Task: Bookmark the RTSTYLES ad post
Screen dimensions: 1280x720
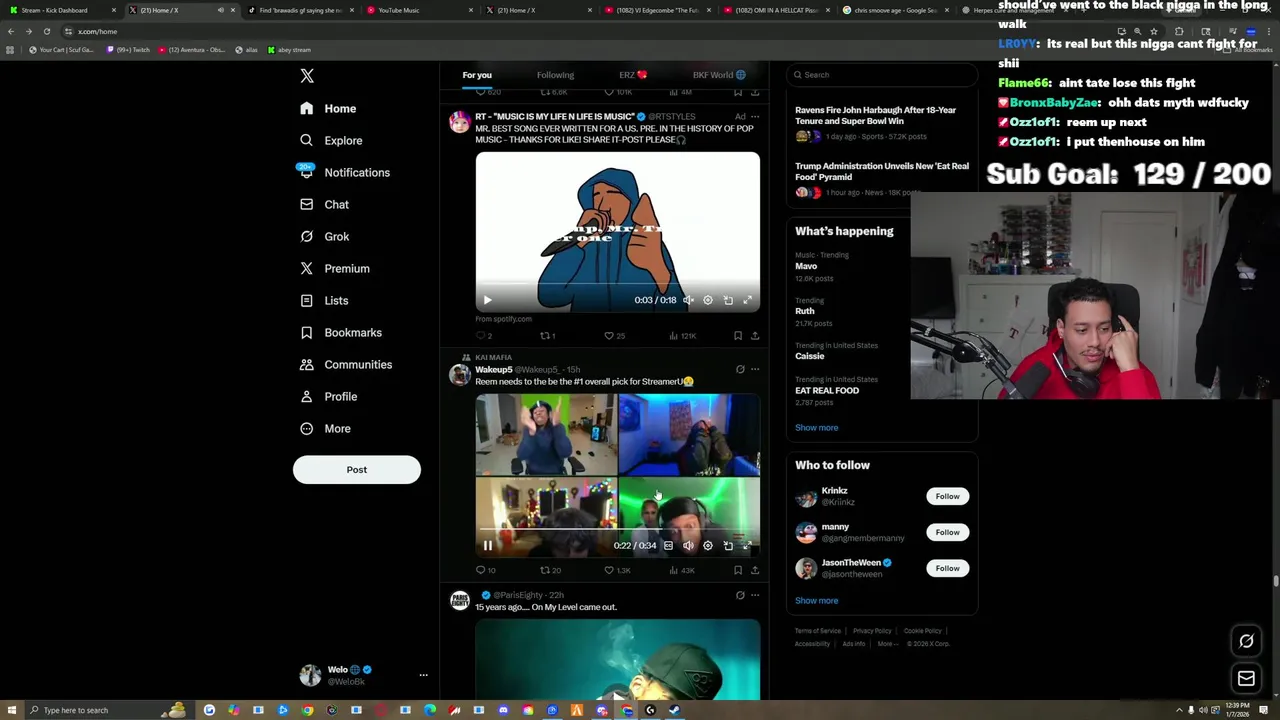Action: [x=738, y=336]
